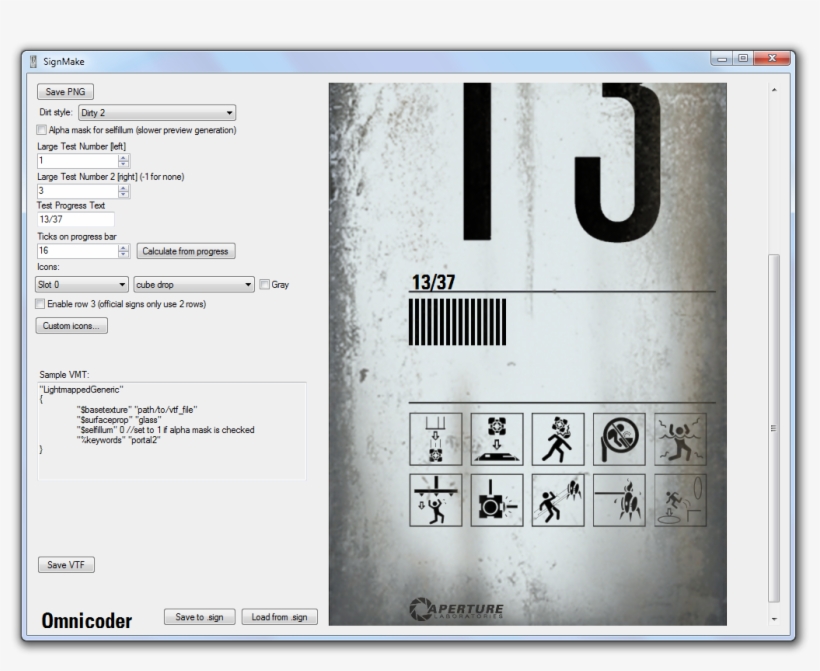Enable Alpha mask for selfillum checkbox
This screenshot has height=671, width=820.
pyautogui.click(x=41, y=130)
